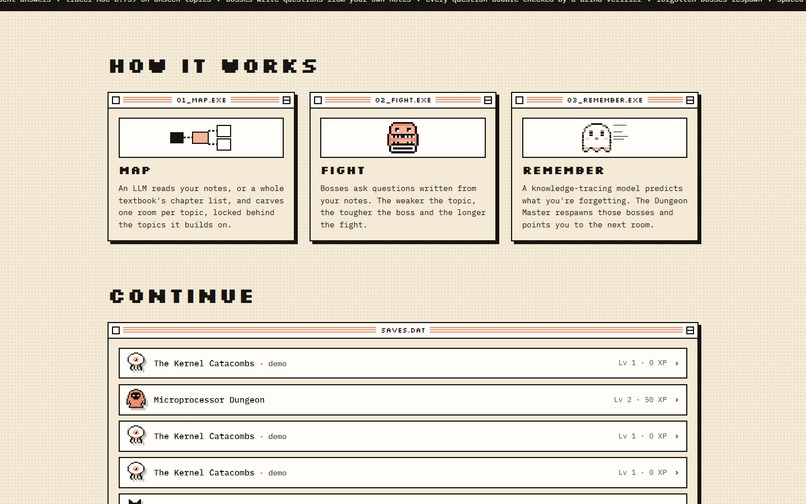
Task: Click the 'FIGHT' card heading
Action: coord(343,170)
